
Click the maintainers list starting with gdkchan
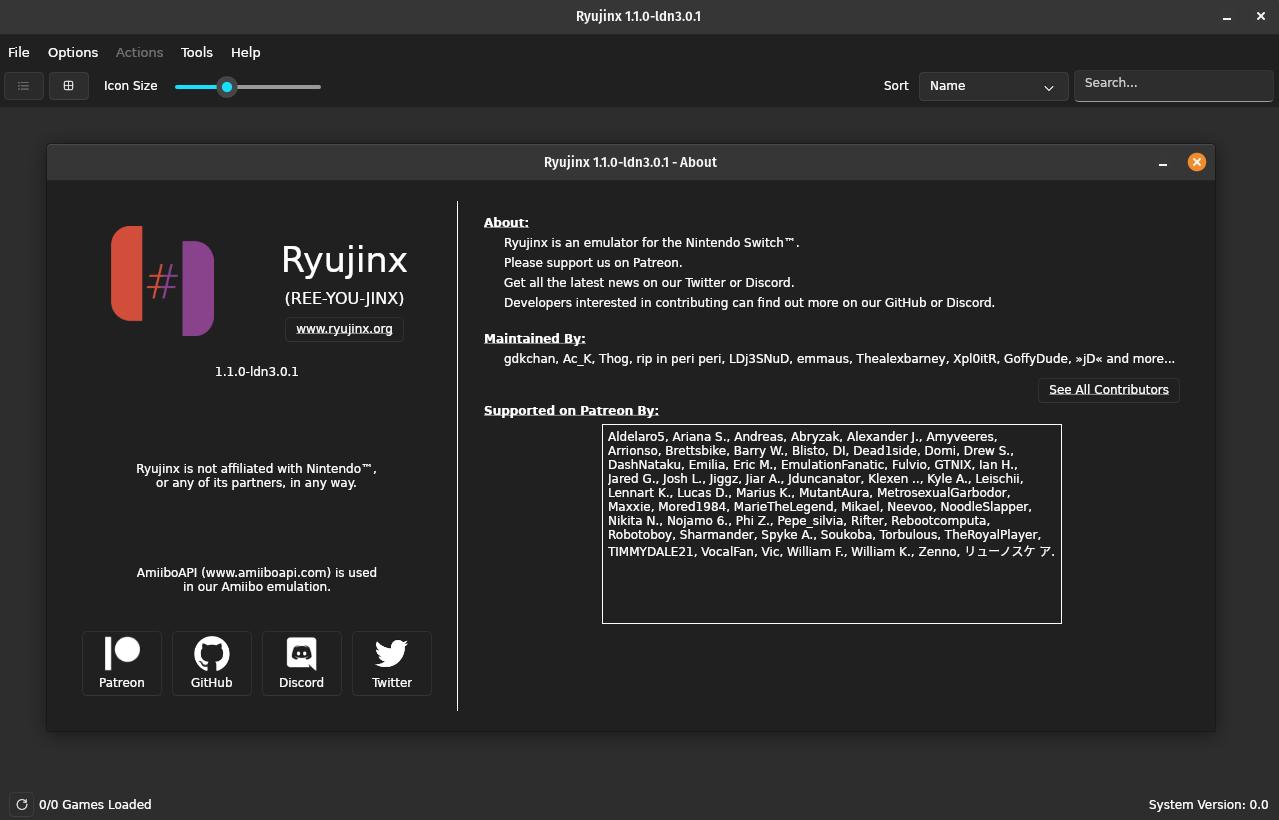pyautogui.click(x=839, y=359)
